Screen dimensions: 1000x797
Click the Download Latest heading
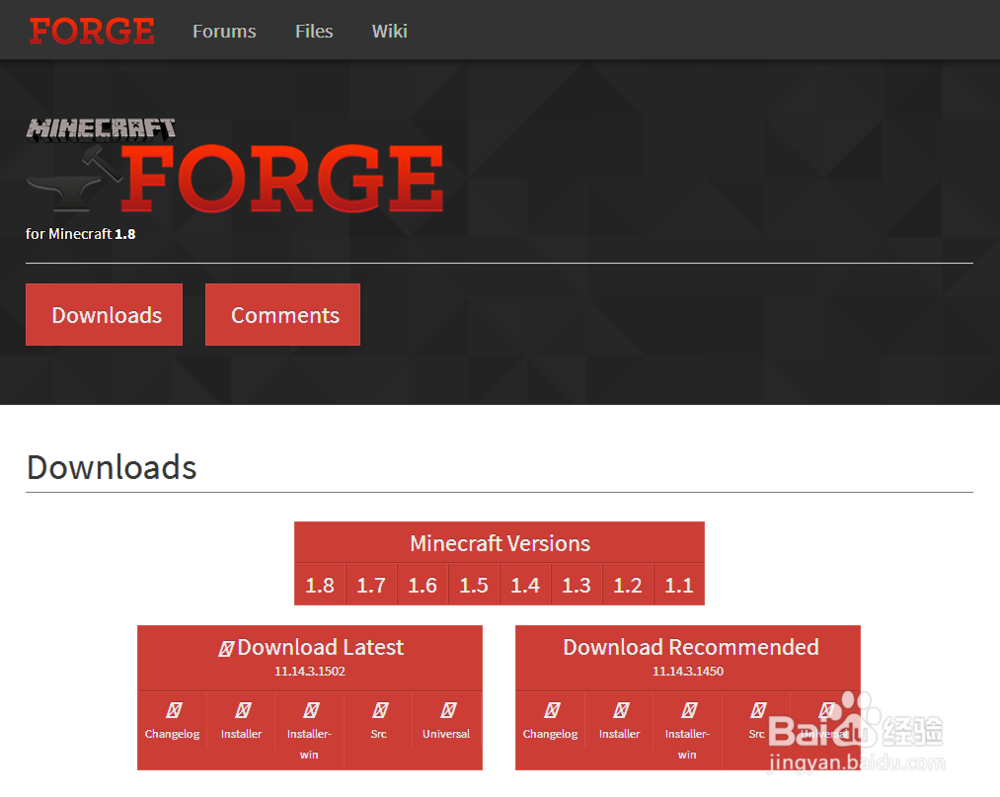coord(320,647)
